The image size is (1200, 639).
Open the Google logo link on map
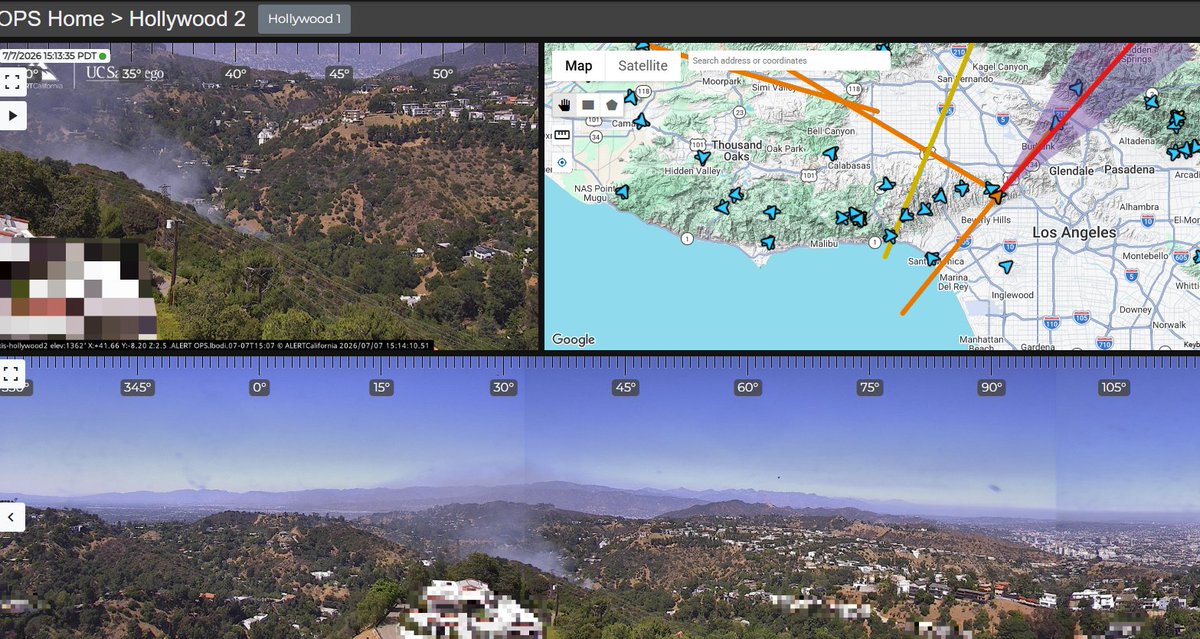(x=574, y=339)
